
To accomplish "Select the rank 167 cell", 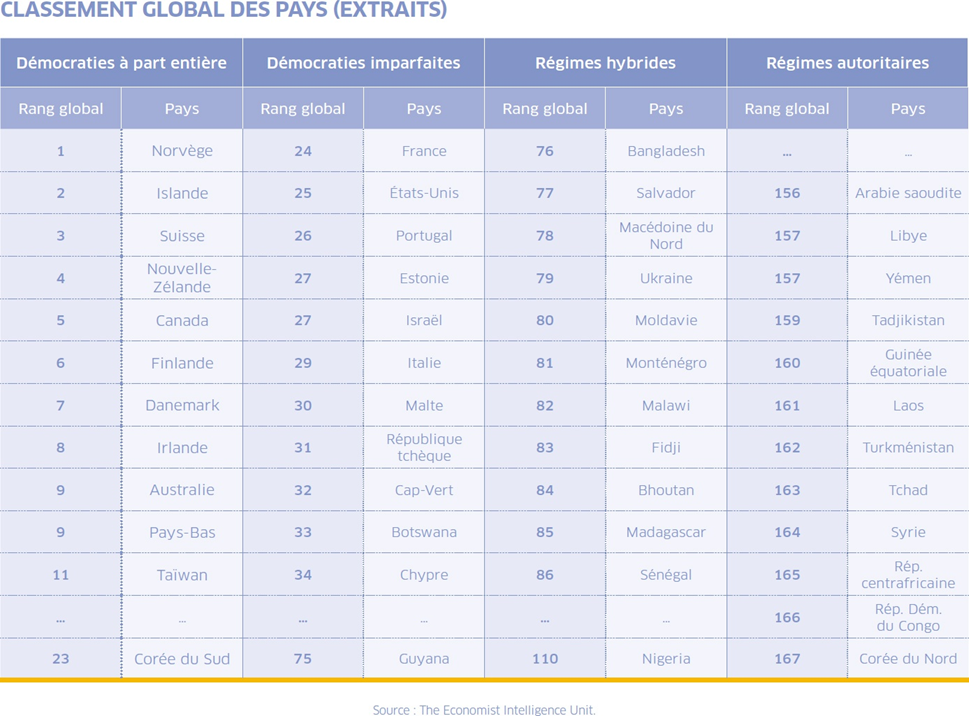I will pyautogui.click(x=787, y=659).
